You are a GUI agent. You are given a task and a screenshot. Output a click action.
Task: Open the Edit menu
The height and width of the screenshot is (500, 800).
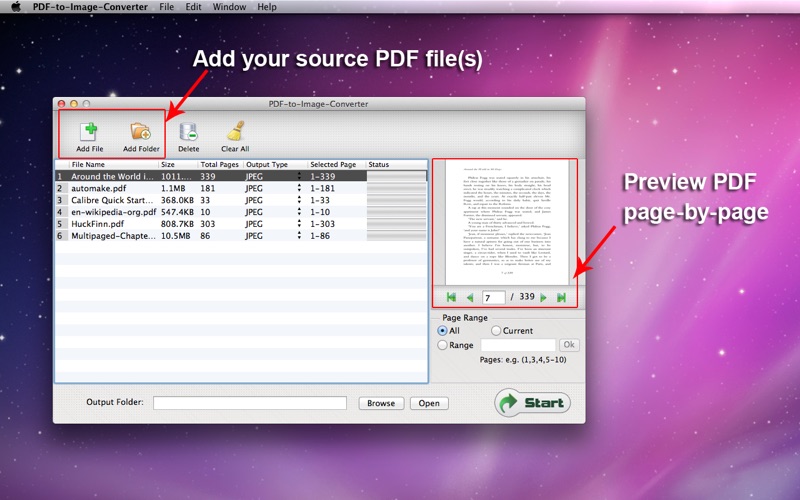193,7
